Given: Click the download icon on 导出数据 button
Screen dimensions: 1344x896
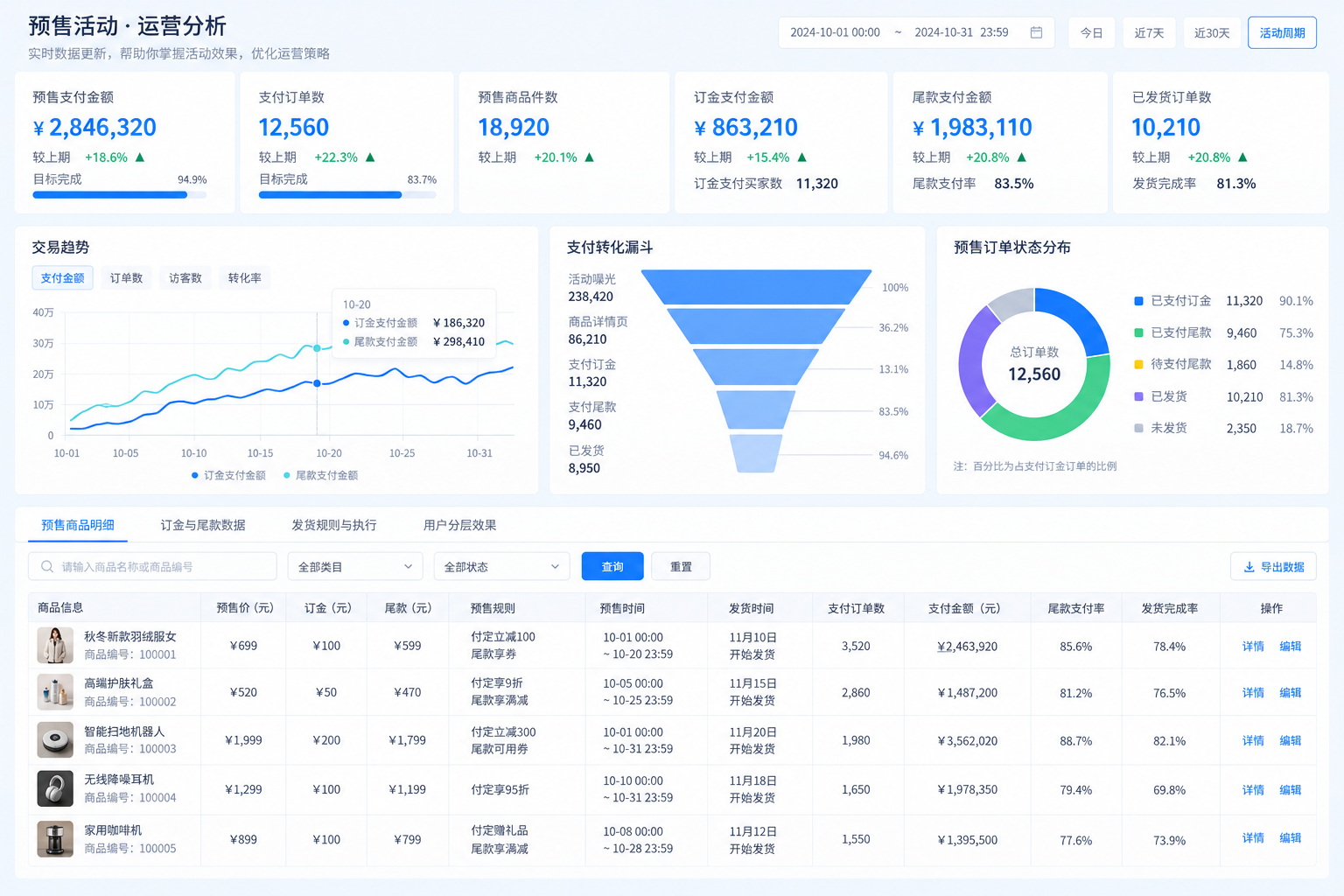Looking at the screenshot, I should pos(1249,567).
